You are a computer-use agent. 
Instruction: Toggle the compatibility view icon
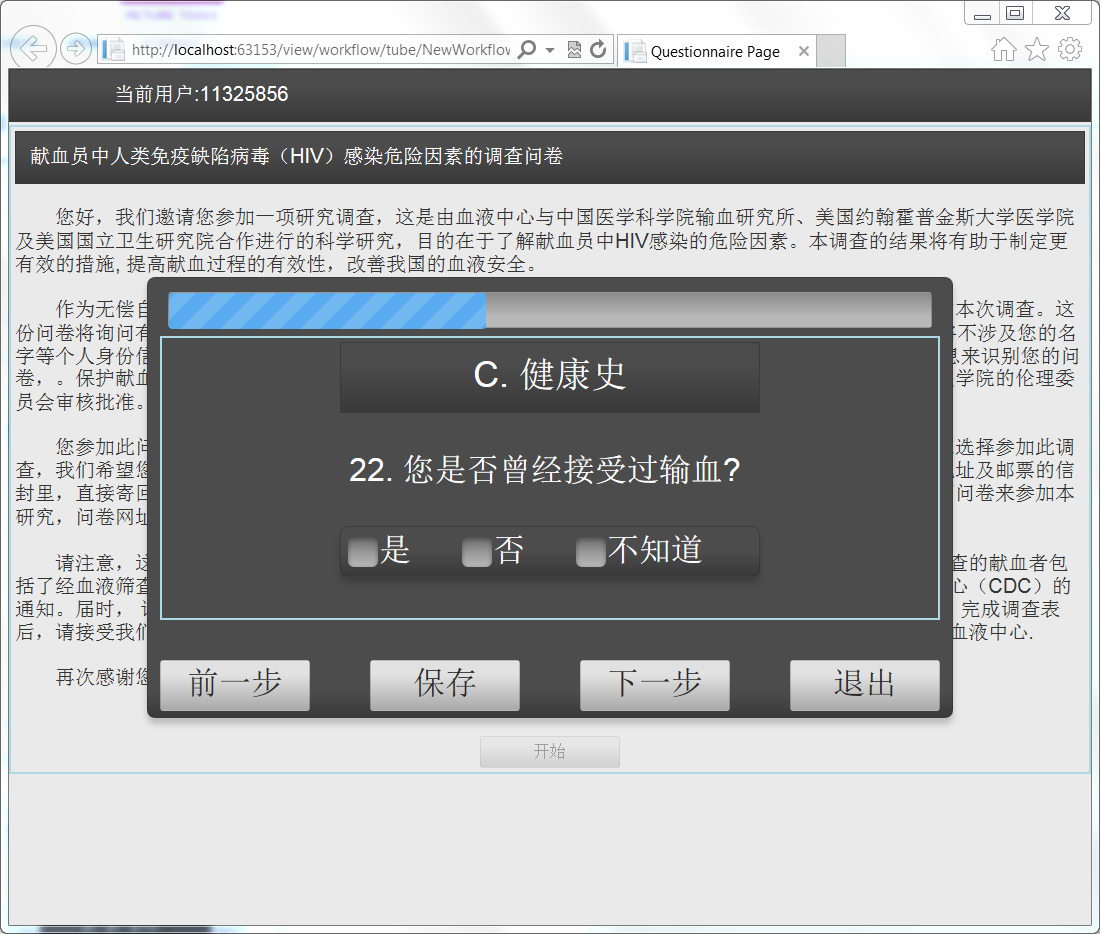(x=574, y=50)
